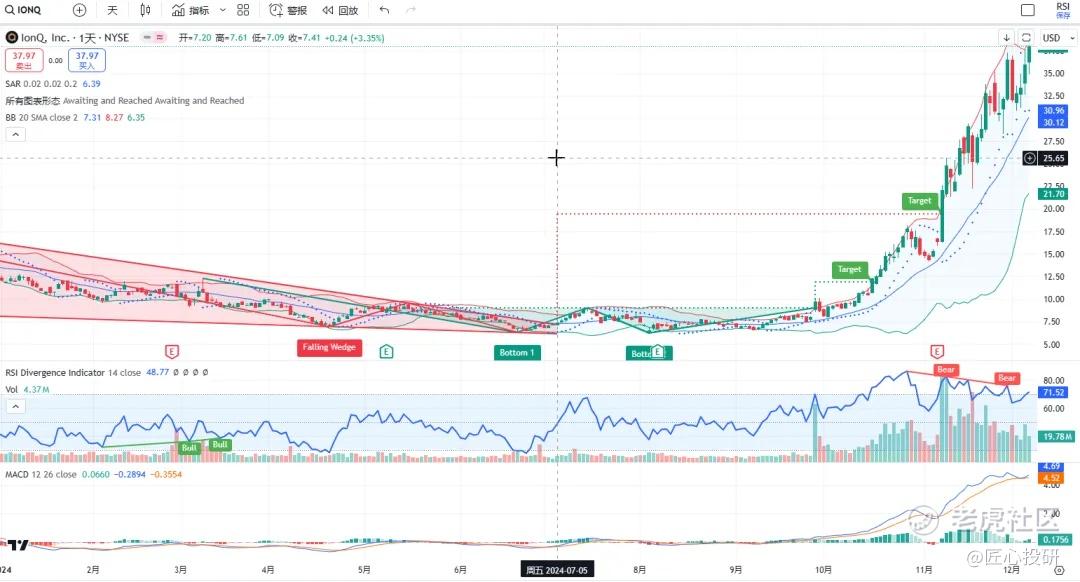Click the 周五 2024-07-05 date label
Viewport: 1080px width, 582px height.
tap(557, 570)
